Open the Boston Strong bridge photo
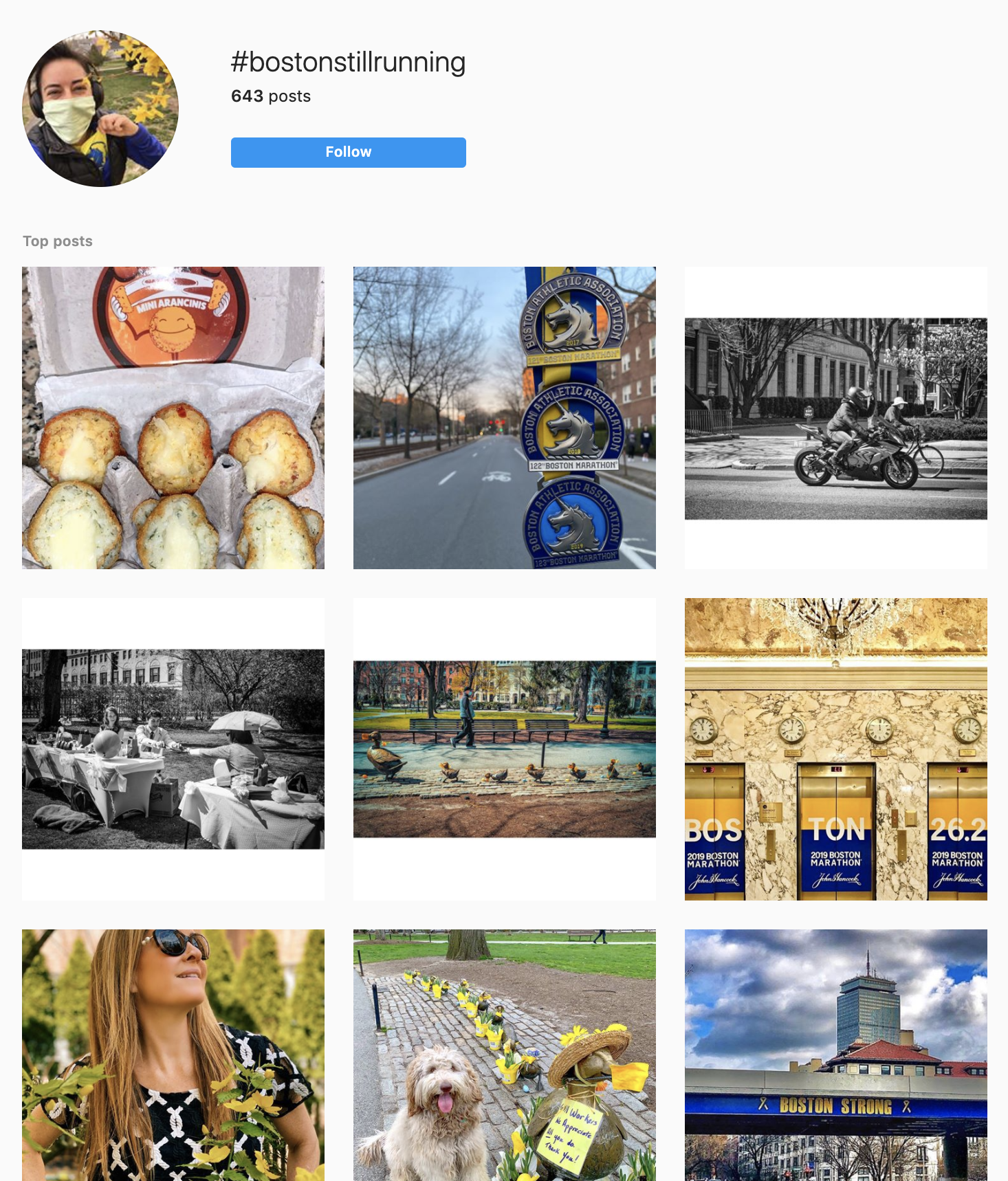Viewport: 1008px width, 1181px height. tap(836, 1055)
